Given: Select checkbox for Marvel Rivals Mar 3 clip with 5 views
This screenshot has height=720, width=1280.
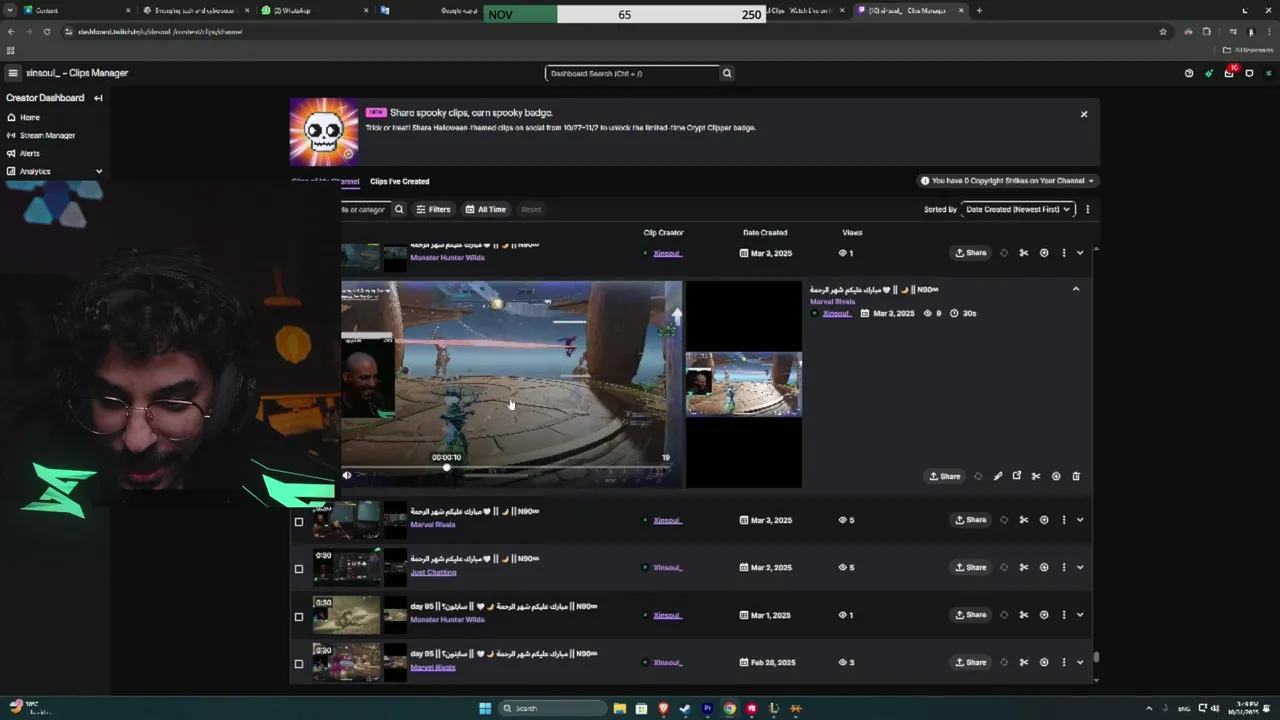Looking at the screenshot, I should tap(298, 521).
